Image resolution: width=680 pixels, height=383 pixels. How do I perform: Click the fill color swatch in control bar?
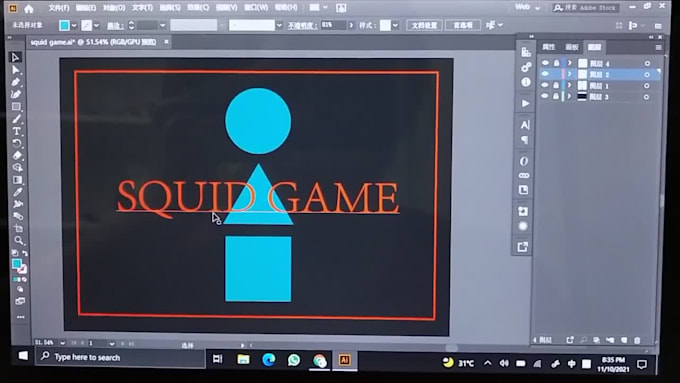tap(64, 26)
